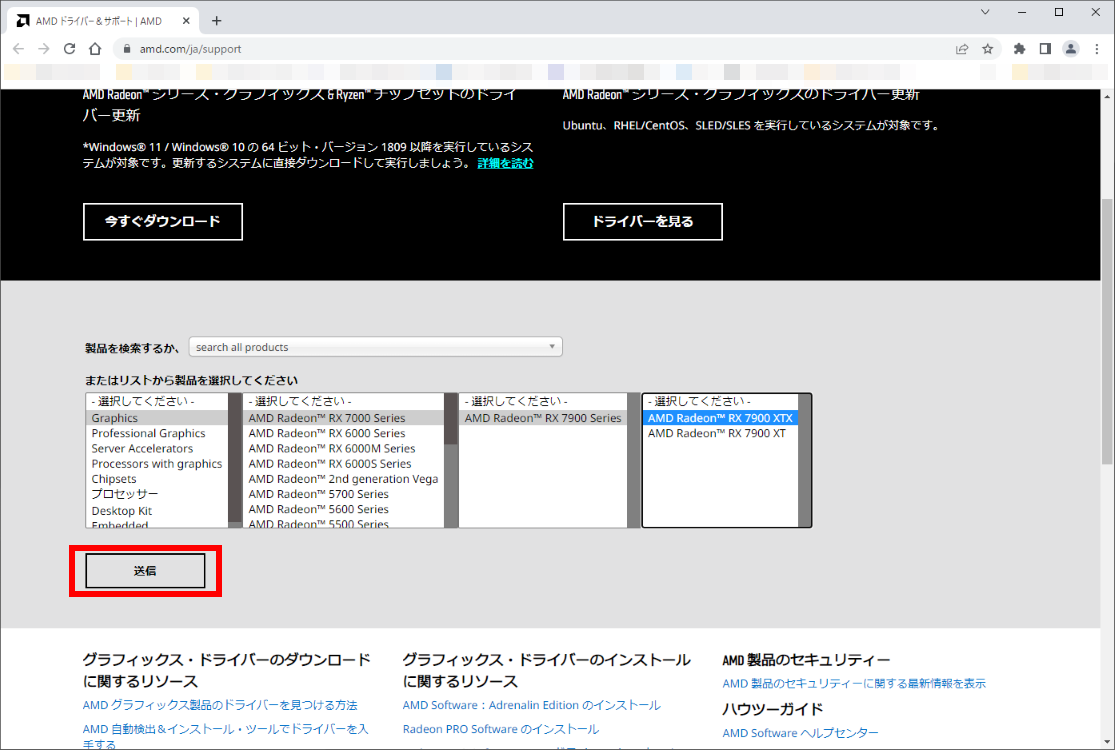Open AMD Software ヘルプセンター link

click(x=800, y=733)
